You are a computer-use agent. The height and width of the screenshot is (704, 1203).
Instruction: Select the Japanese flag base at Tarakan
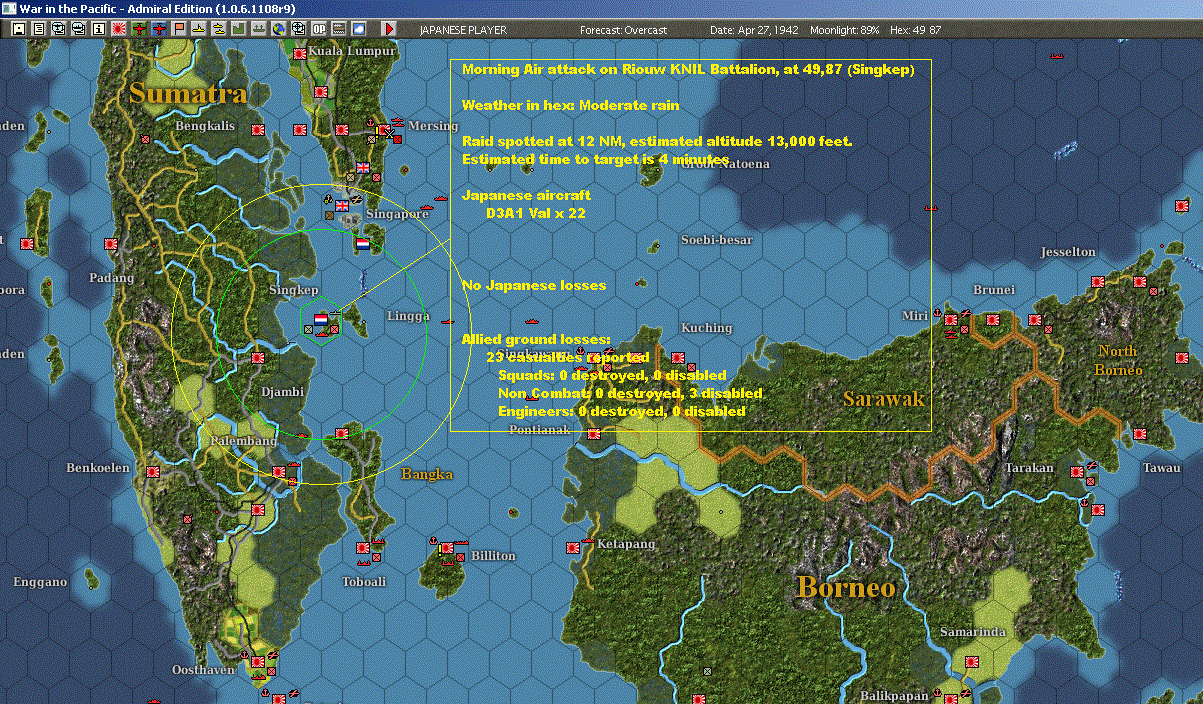1076,474
